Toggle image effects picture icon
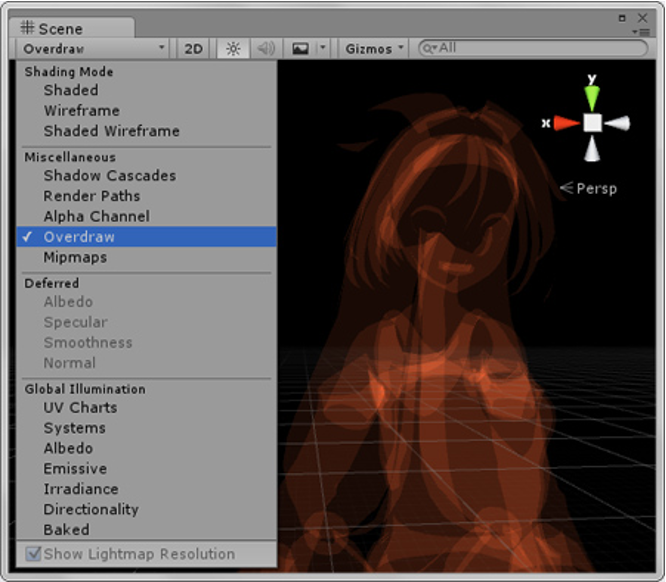Image resolution: width=666 pixels, height=582 pixels. point(300,49)
